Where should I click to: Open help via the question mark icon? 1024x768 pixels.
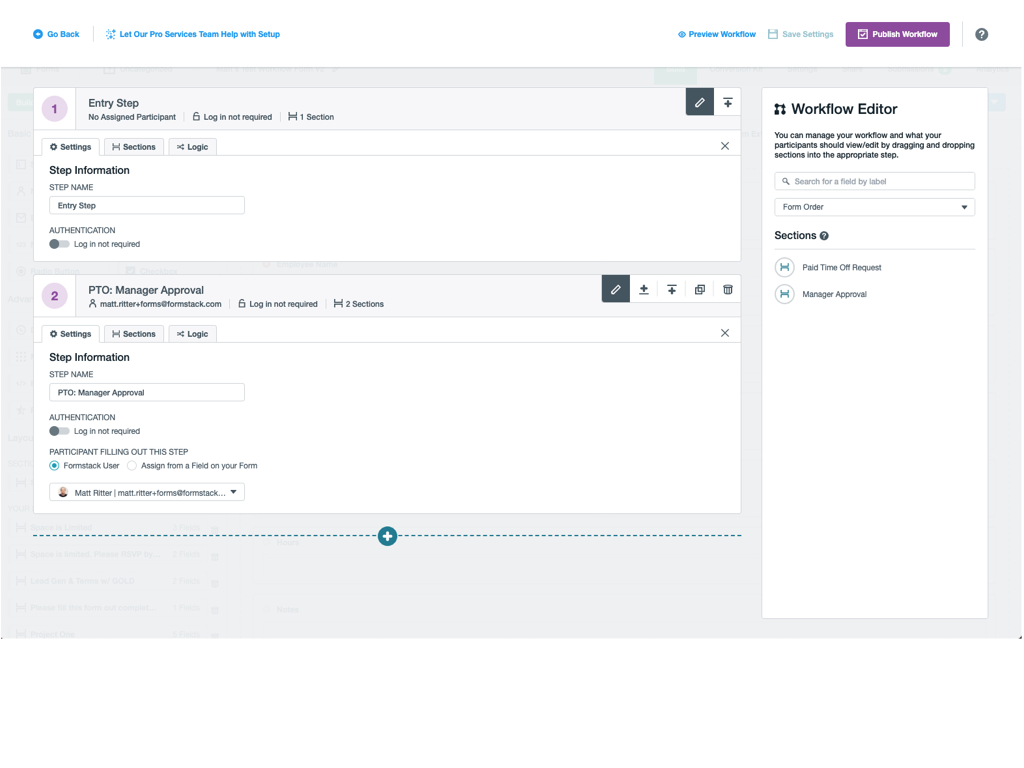click(981, 34)
